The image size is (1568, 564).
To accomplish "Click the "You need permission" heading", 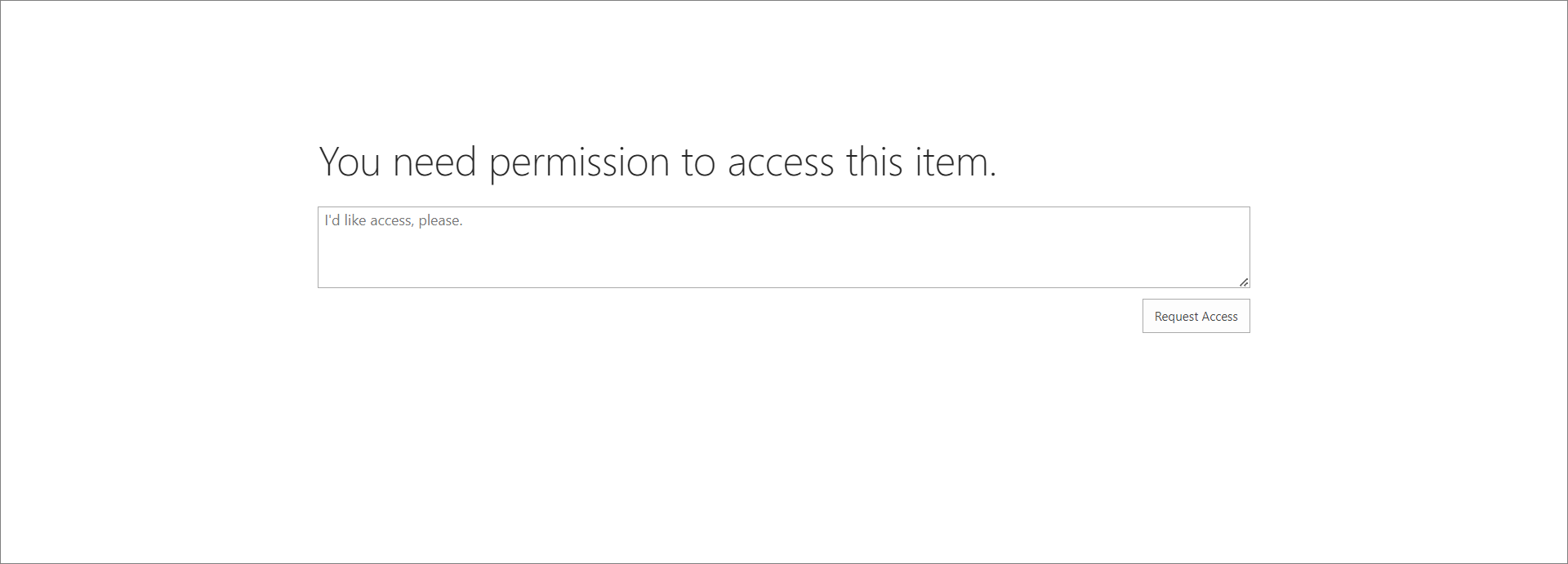I will tap(657, 162).
